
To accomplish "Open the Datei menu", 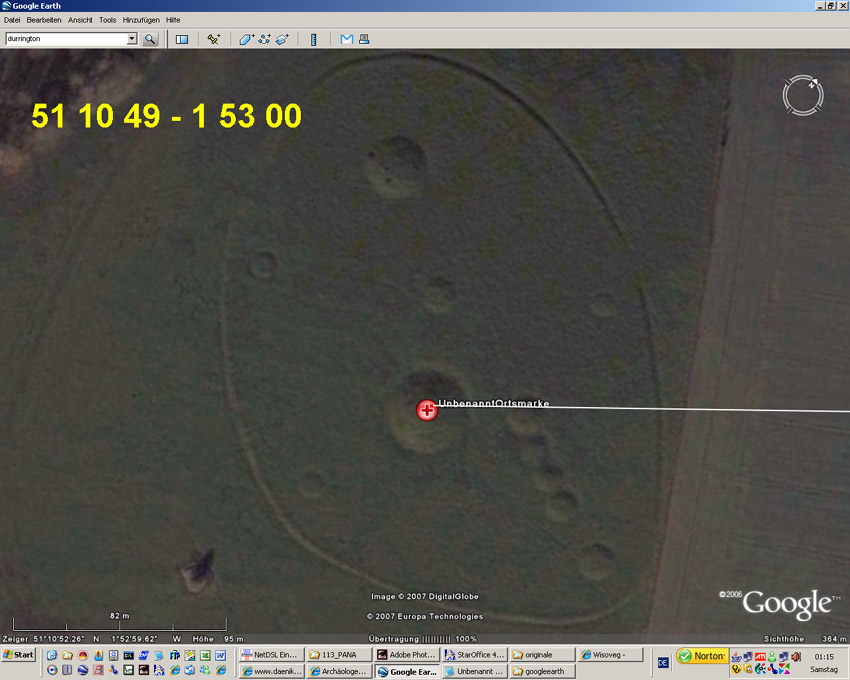I will [x=12, y=20].
